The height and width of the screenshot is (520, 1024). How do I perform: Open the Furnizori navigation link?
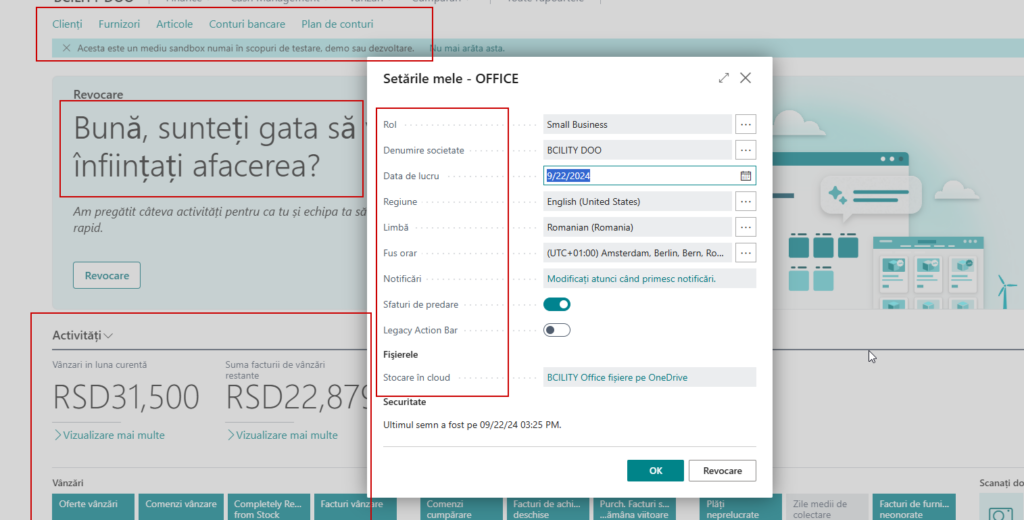point(120,24)
